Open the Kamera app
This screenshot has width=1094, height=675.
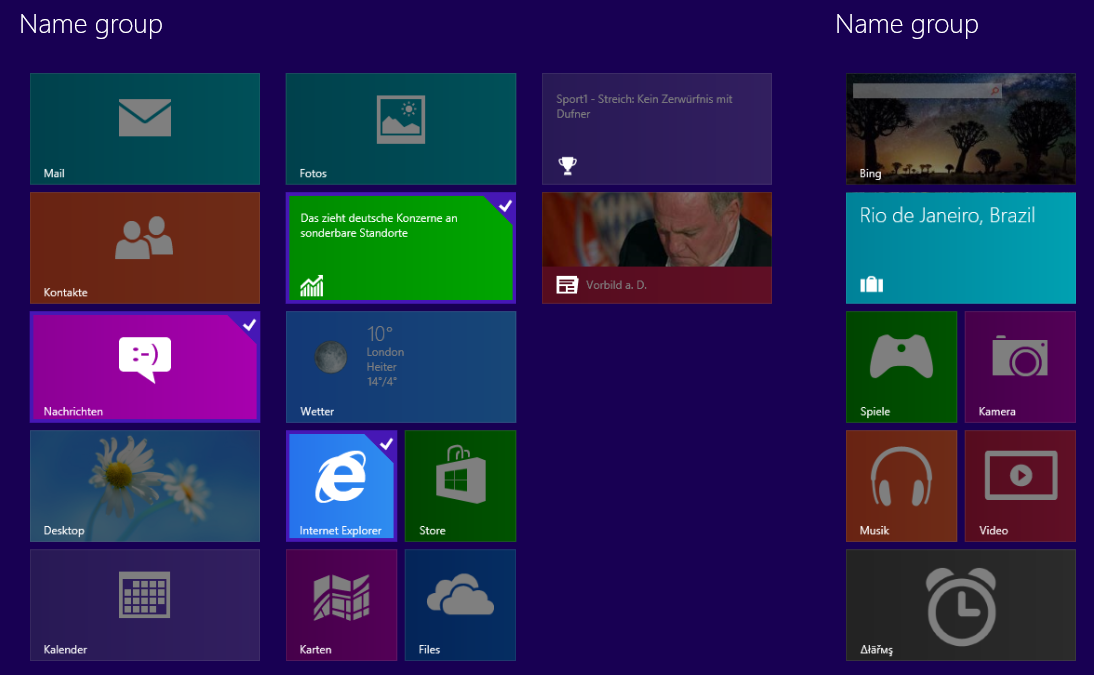[1019, 366]
